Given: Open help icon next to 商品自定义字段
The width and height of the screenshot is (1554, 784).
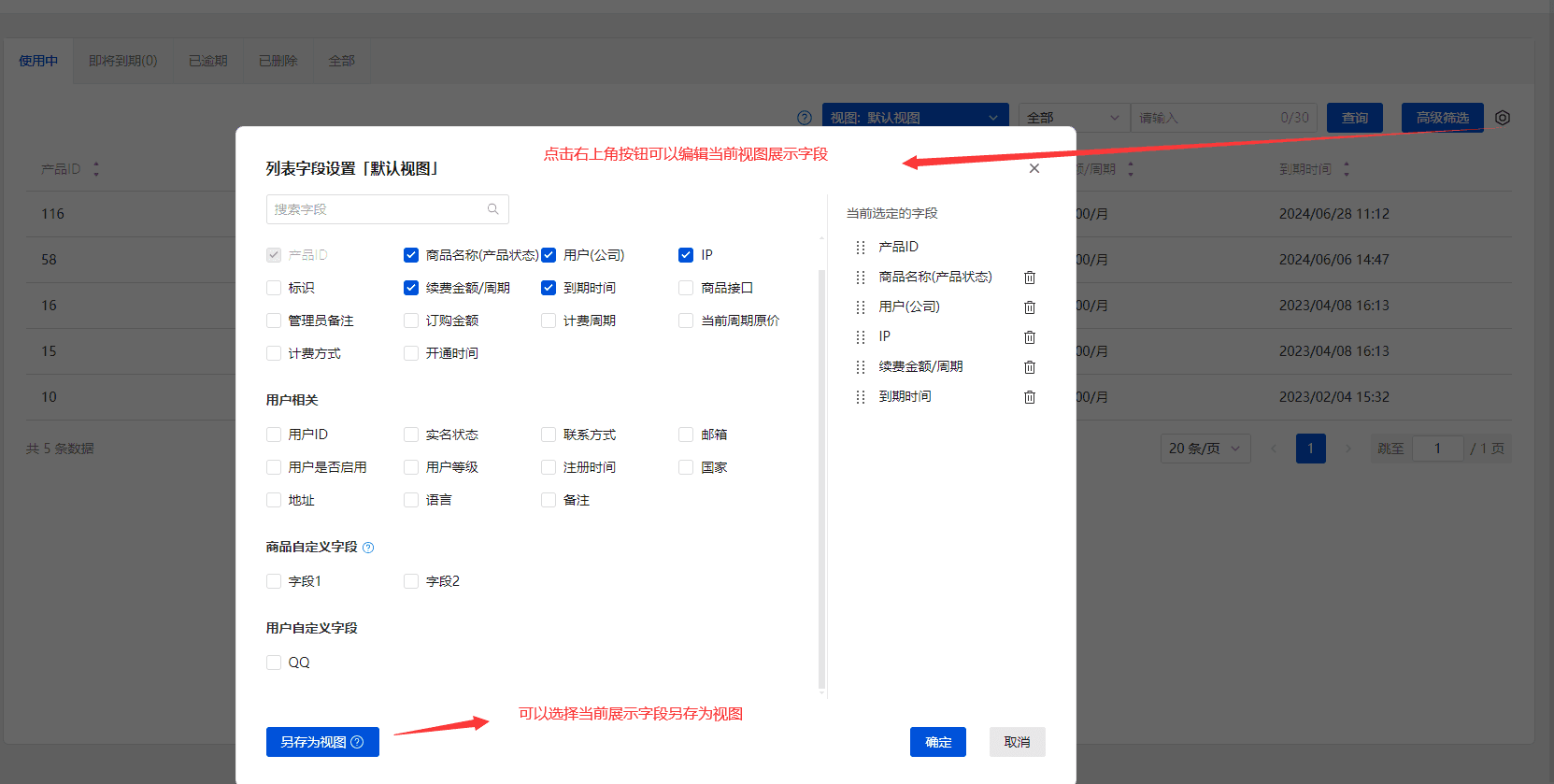Looking at the screenshot, I should click(x=368, y=548).
